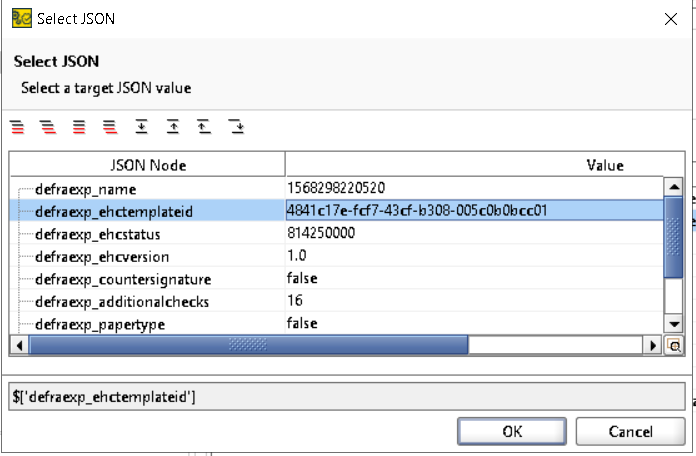The image size is (696, 456).
Task: Click the third red-lined toolbar icon
Action: pyautogui.click(x=79, y=127)
